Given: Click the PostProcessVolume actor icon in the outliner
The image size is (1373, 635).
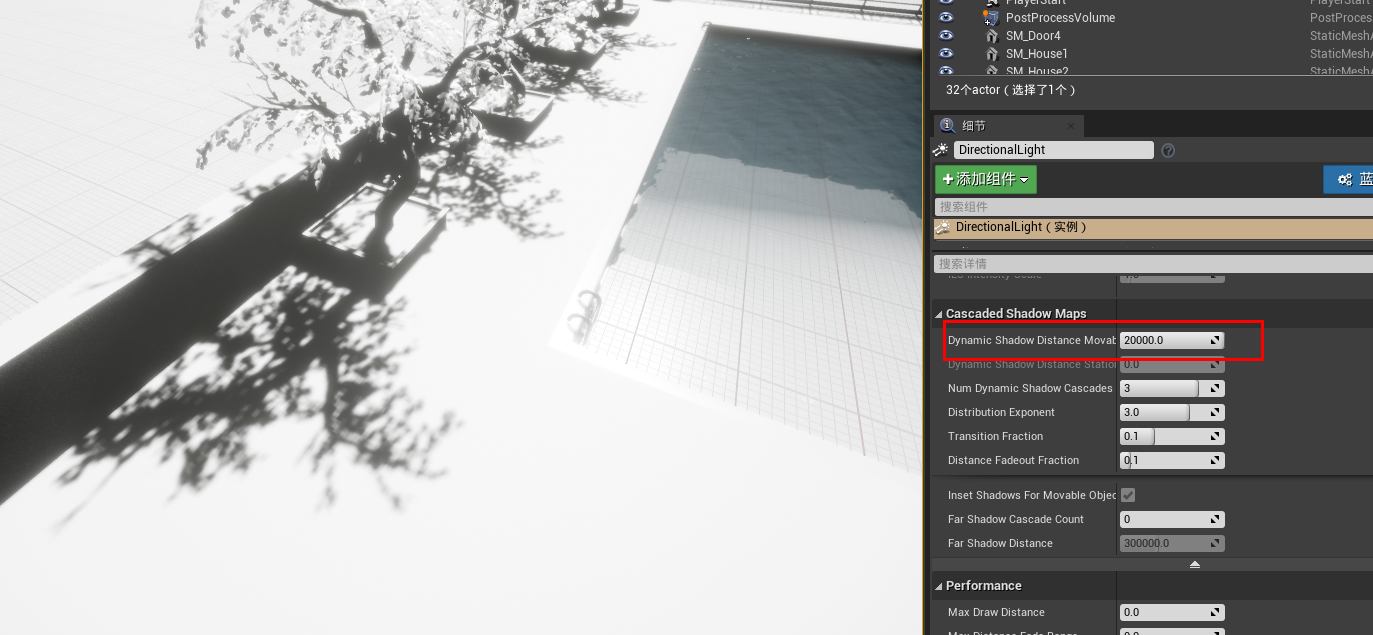Looking at the screenshot, I should pyautogui.click(x=989, y=17).
